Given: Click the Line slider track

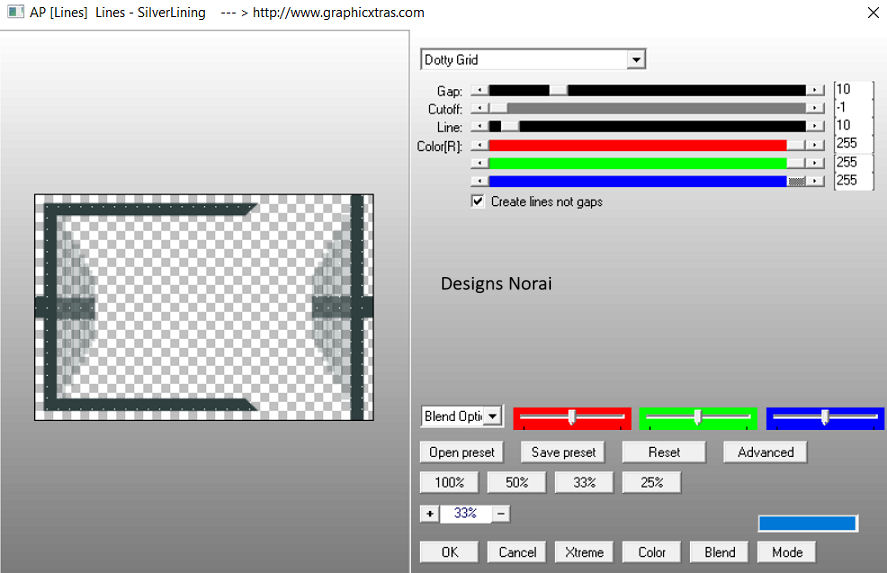Looking at the screenshot, I should tap(647, 126).
